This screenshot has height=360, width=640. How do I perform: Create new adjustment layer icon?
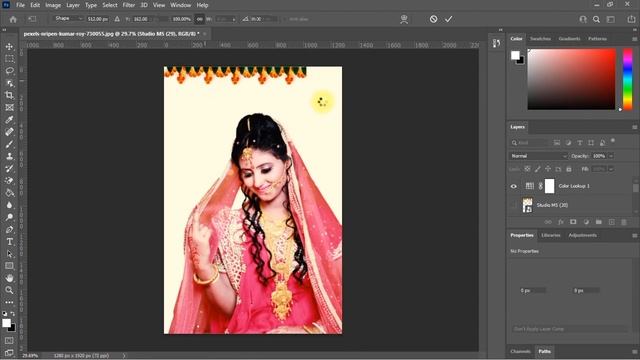(586, 222)
